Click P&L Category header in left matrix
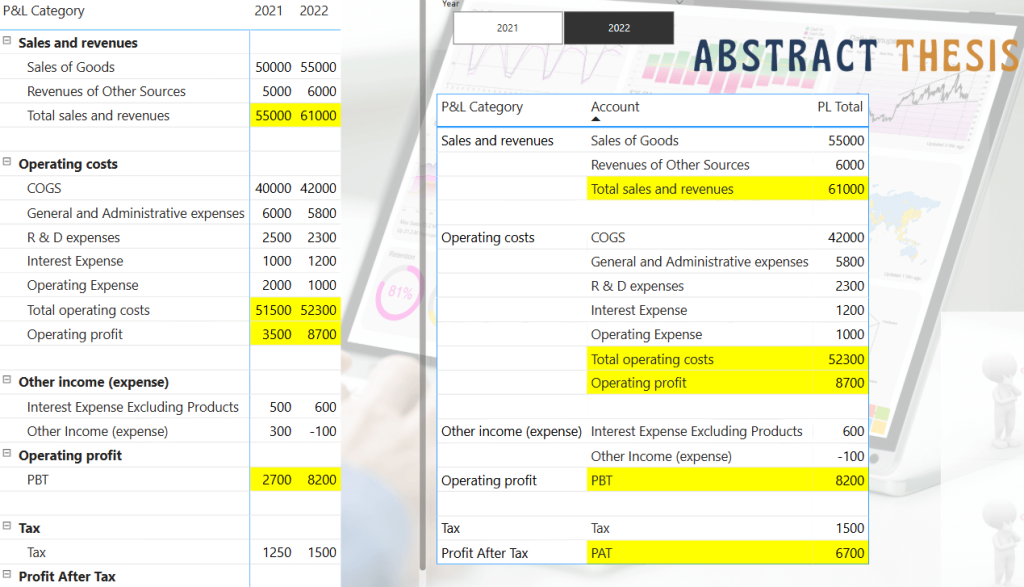This screenshot has height=587, width=1024. coord(44,11)
